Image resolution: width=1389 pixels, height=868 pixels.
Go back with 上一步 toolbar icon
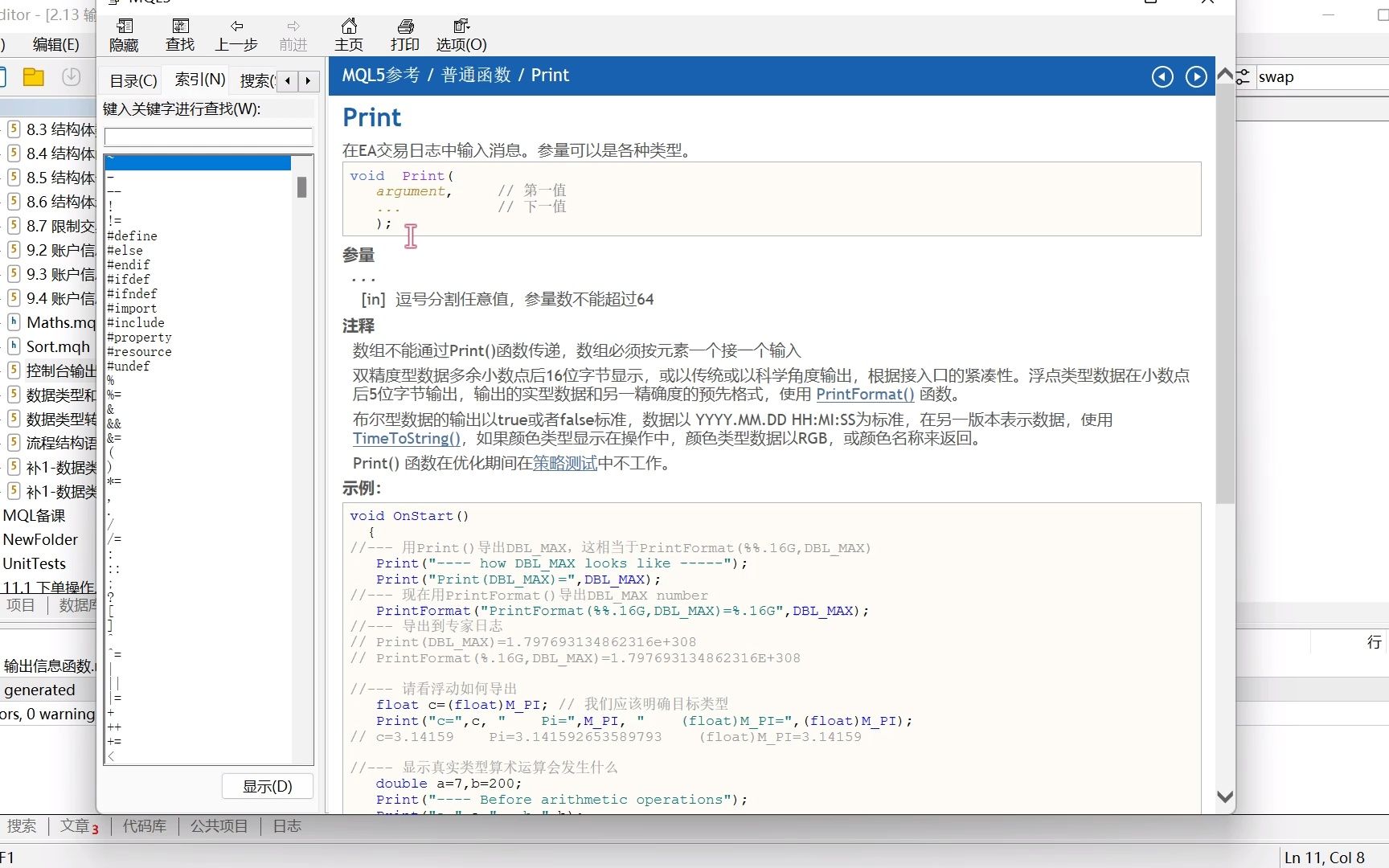(236, 35)
